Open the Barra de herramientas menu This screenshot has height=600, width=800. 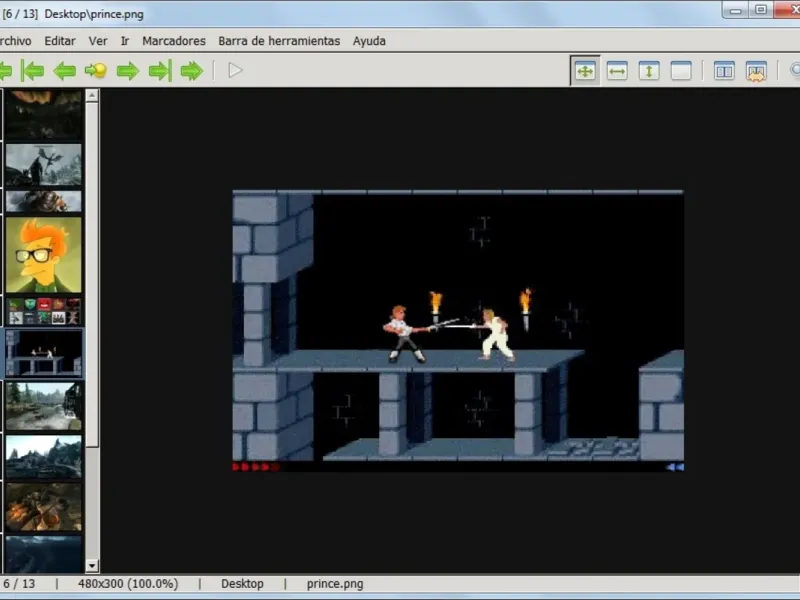click(279, 41)
